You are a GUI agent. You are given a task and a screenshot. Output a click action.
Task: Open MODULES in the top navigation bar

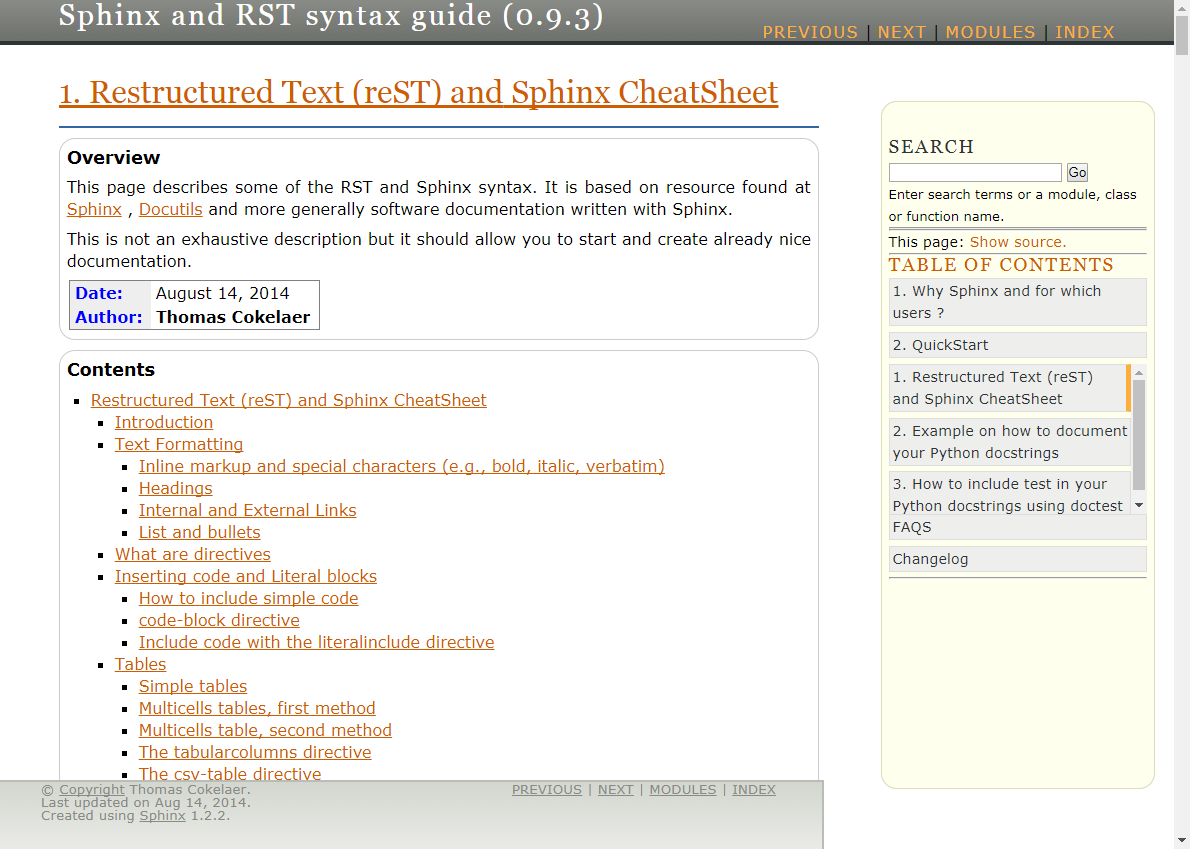(x=989, y=32)
